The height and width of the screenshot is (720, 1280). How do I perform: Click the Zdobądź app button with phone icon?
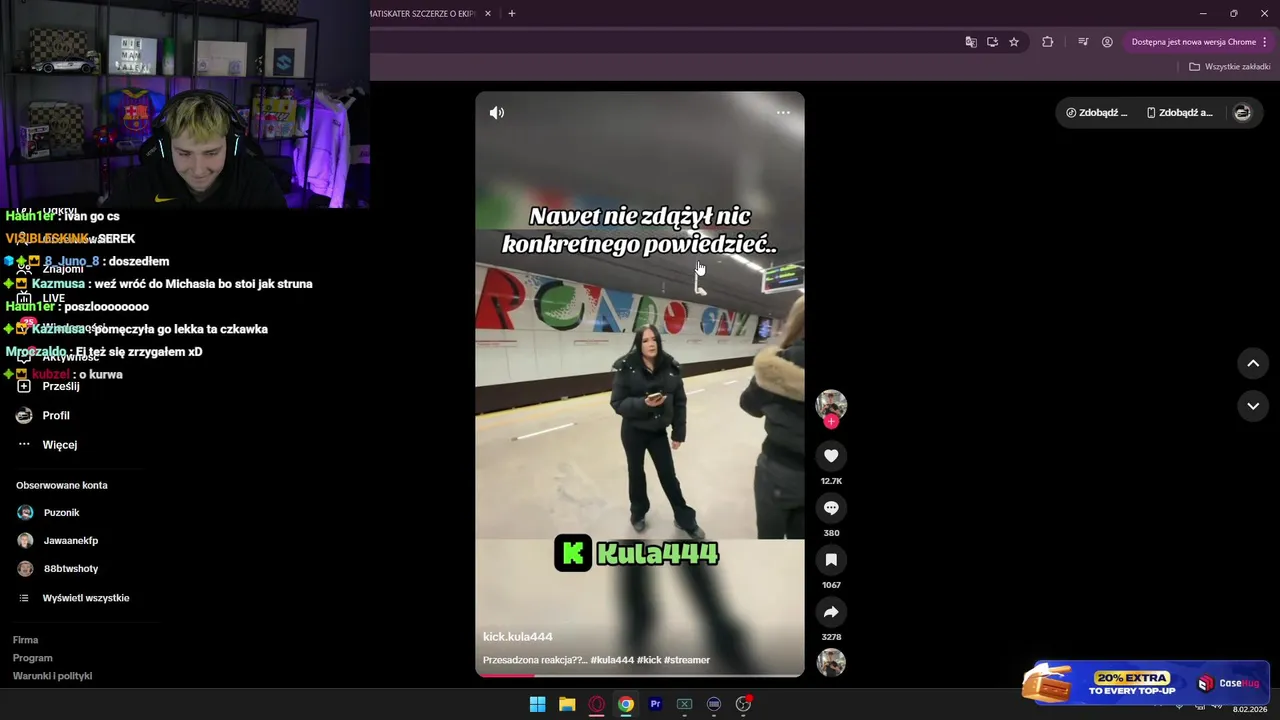click(x=1180, y=113)
